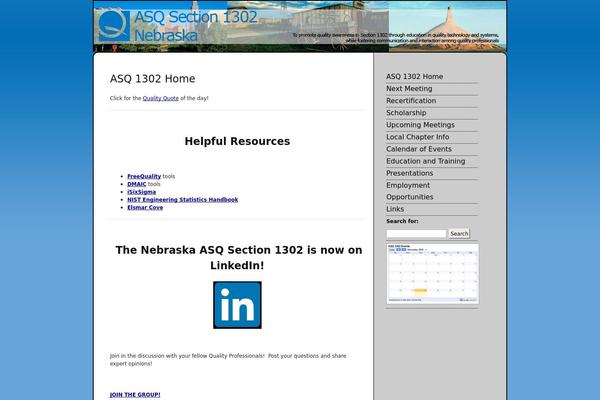The width and height of the screenshot is (600, 400).
Task: Click the ASQ logo in the header
Action: point(114,26)
